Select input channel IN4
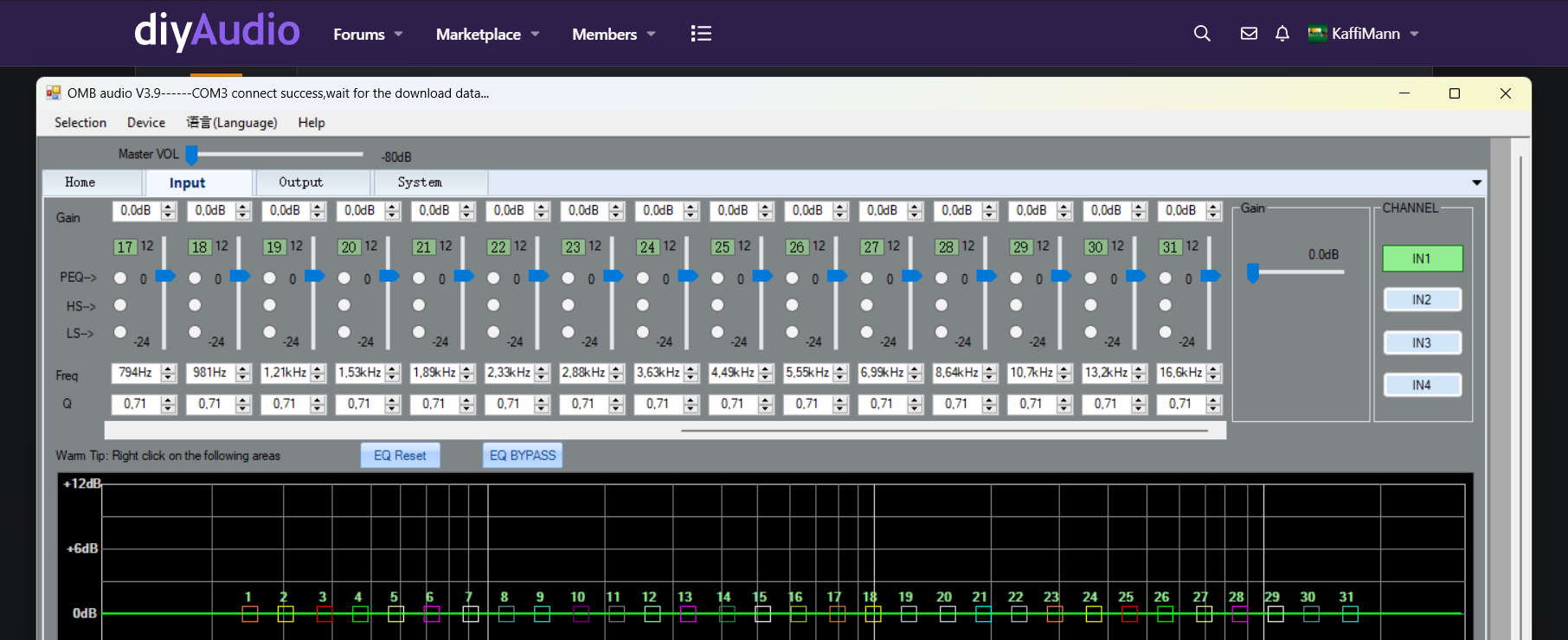 pyautogui.click(x=1422, y=385)
